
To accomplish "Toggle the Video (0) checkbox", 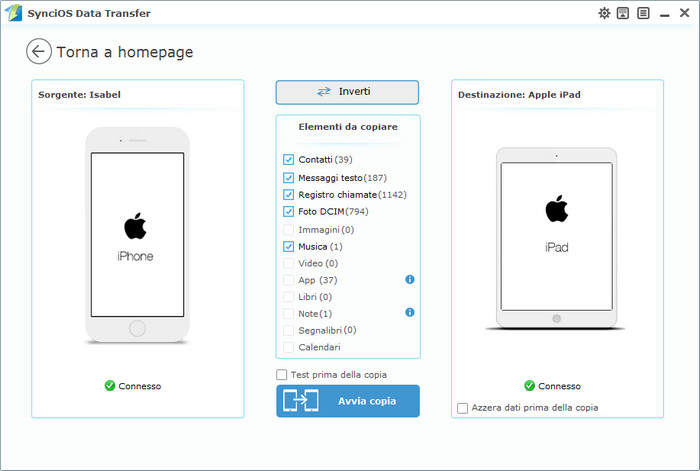I will pyautogui.click(x=288, y=263).
